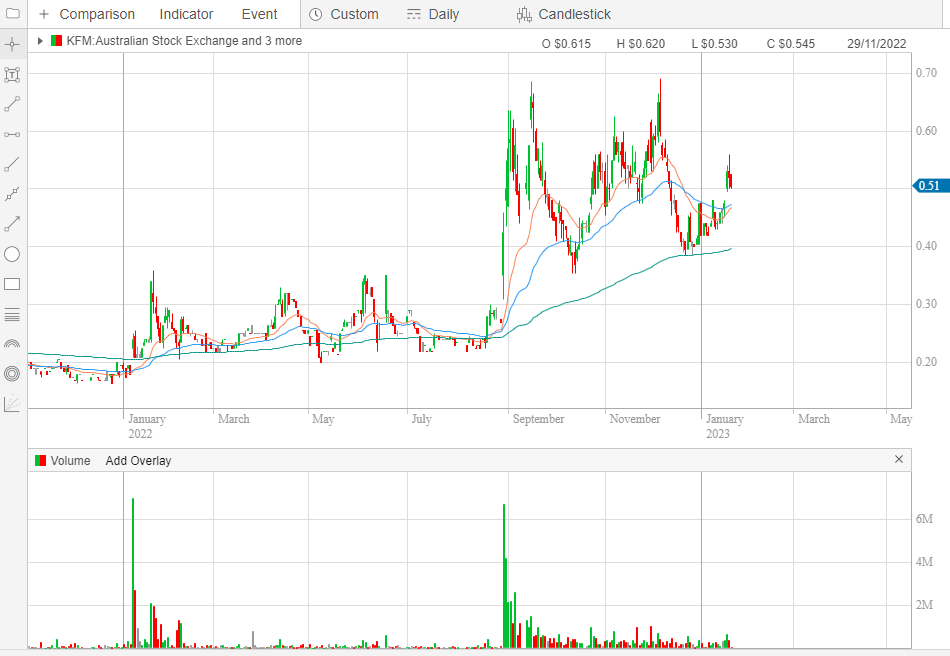Screen dimensions: 950x656
Task: Open the folder icon in top-left corner
Action: pyautogui.click(x=12, y=13)
